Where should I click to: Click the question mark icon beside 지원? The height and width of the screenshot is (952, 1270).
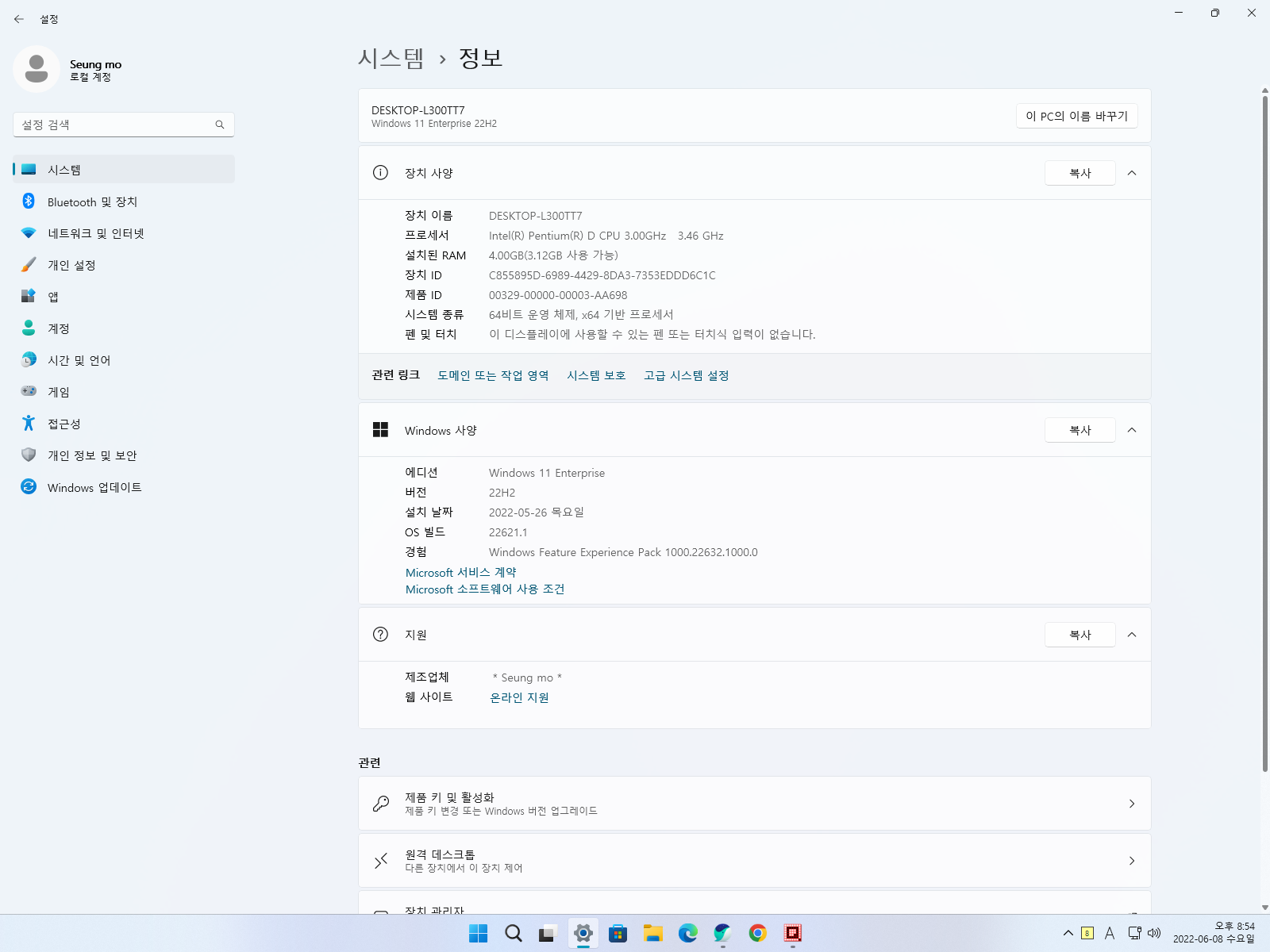(x=380, y=635)
